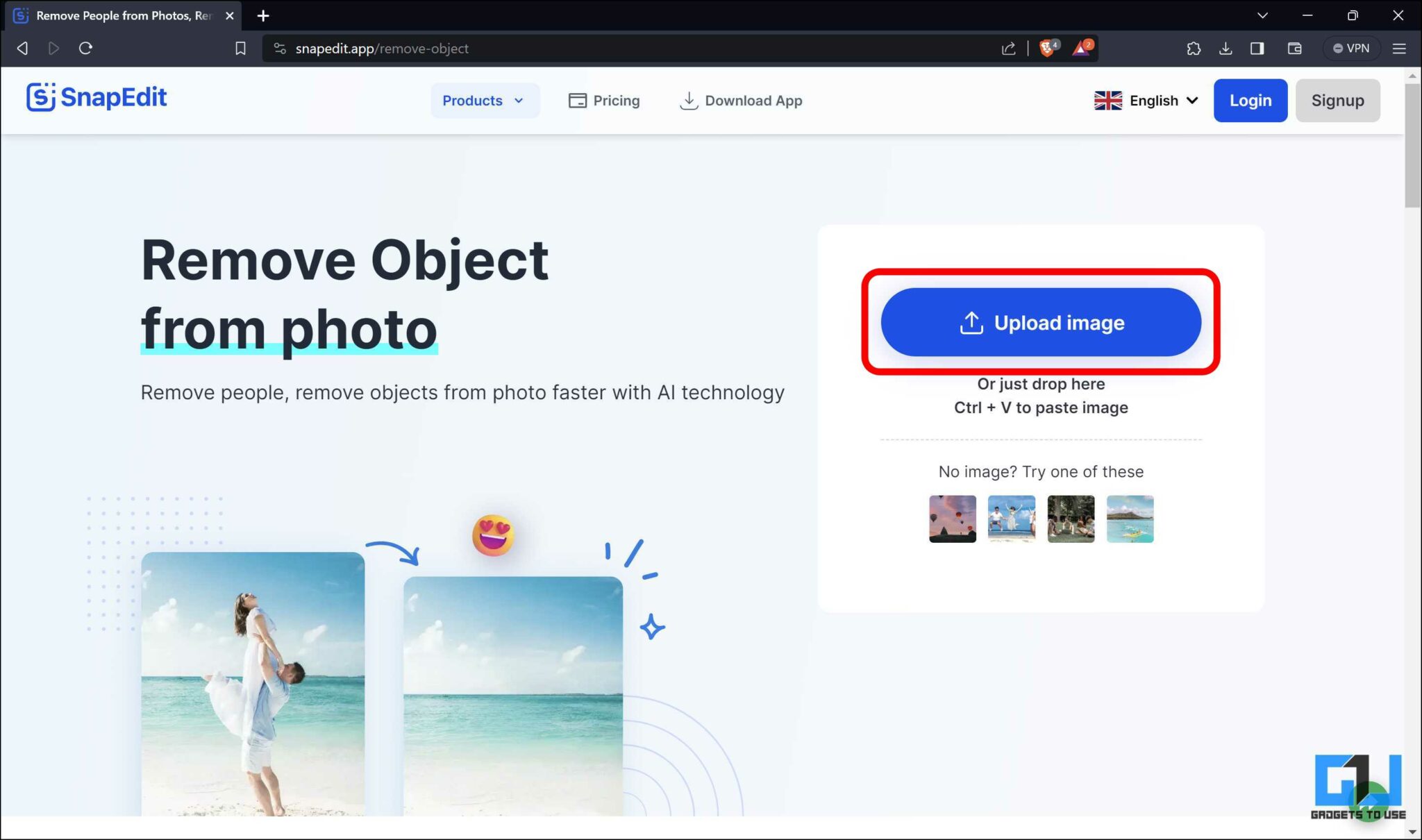
Task: Open the Brave Rewards triangle icon
Action: 1082,48
